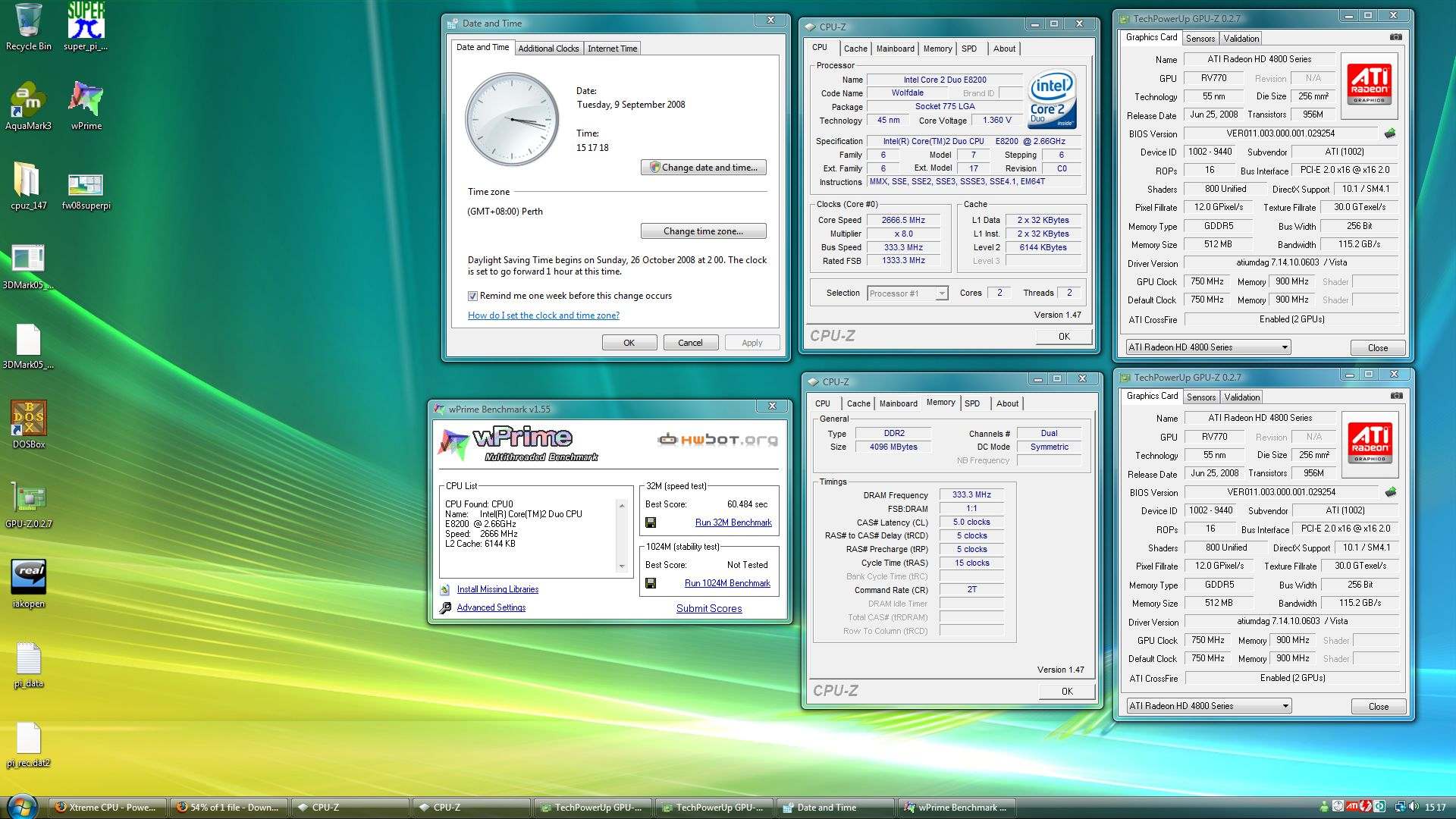The height and width of the screenshot is (819, 1456).
Task: Open the wPrime desktop icon
Action: [86, 106]
